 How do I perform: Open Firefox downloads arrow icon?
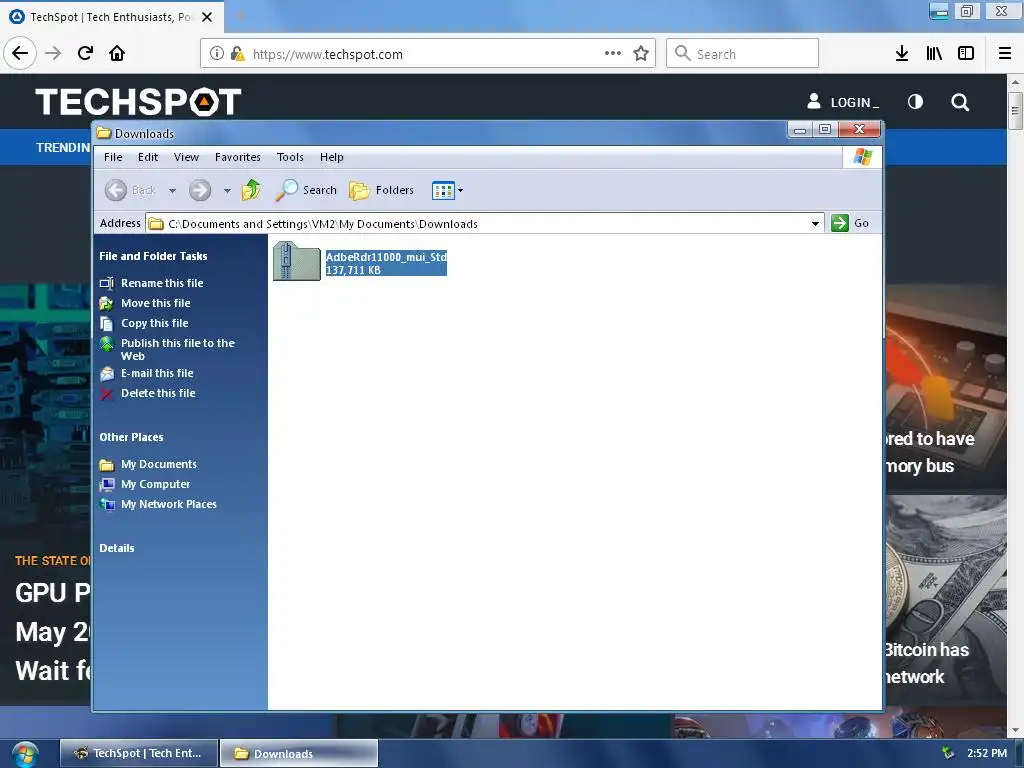click(902, 54)
